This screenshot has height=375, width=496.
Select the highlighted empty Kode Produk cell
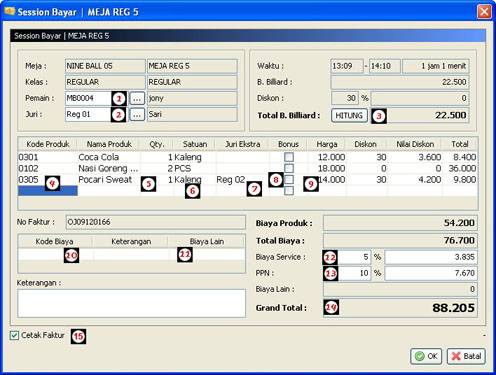48,191
